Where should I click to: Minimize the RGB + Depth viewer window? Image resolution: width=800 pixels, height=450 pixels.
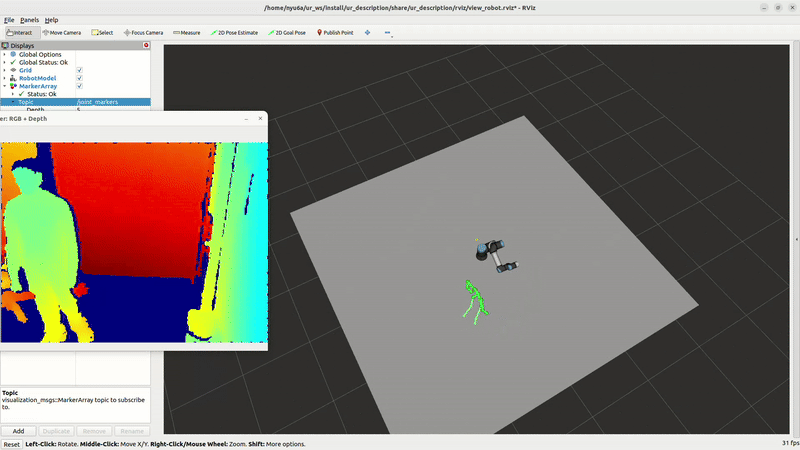coord(246,118)
